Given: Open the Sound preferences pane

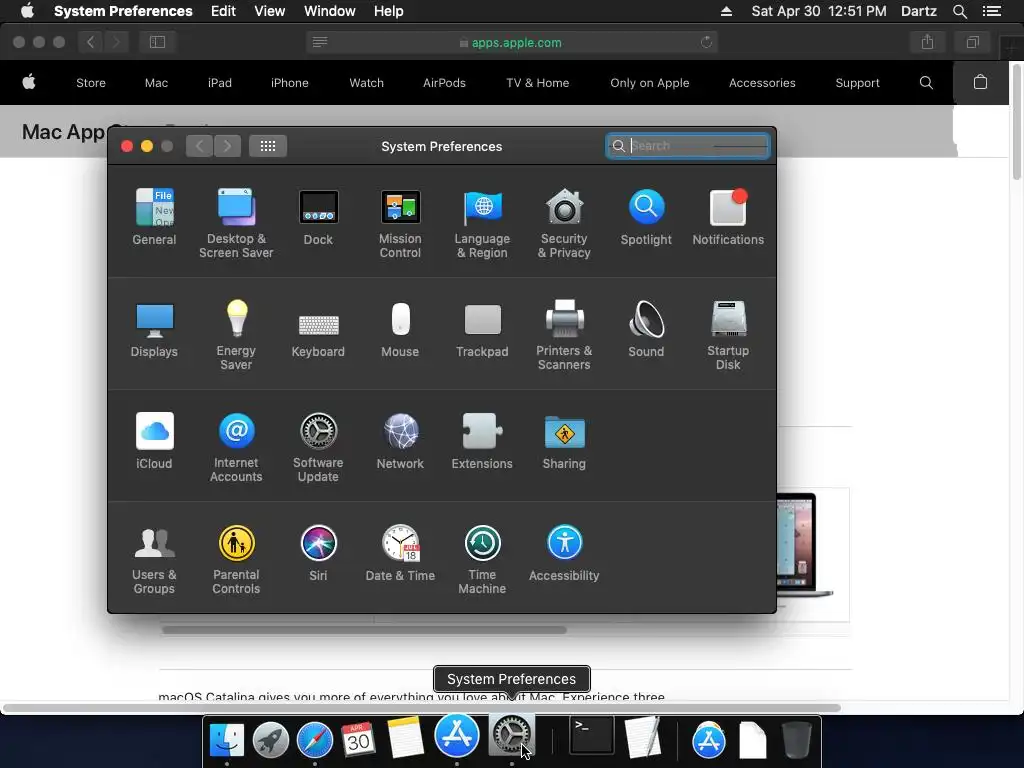Looking at the screenshot, I should [x=646, y=329].
